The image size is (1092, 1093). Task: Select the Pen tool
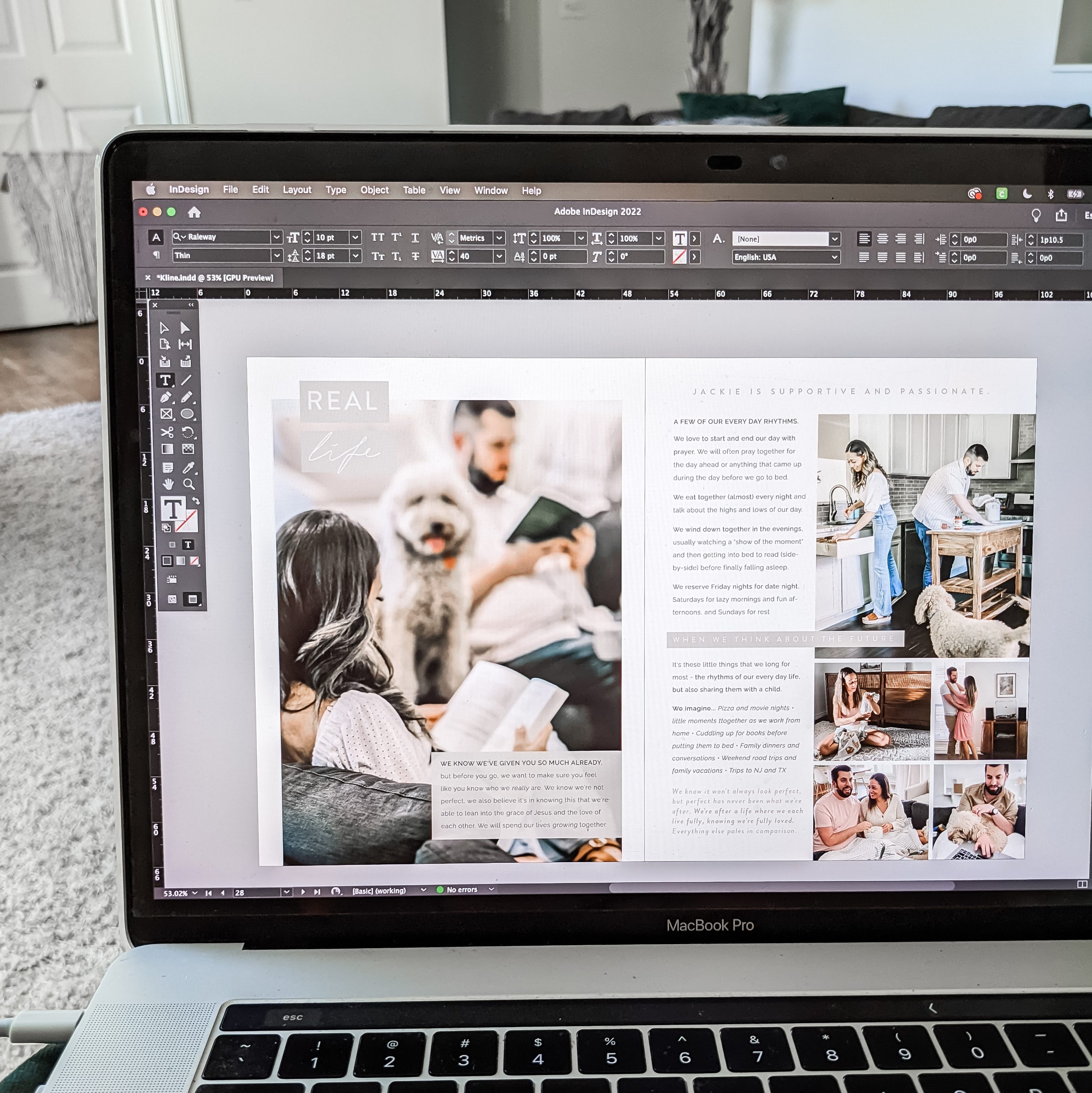tap(165, 397)
